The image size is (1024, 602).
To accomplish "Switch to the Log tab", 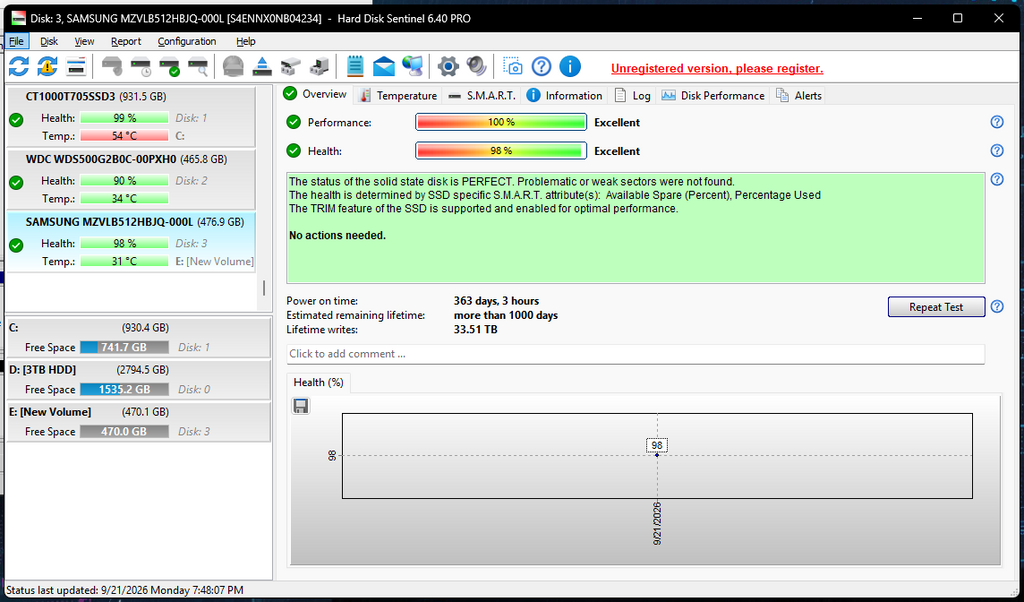I will tap(632, 95).
